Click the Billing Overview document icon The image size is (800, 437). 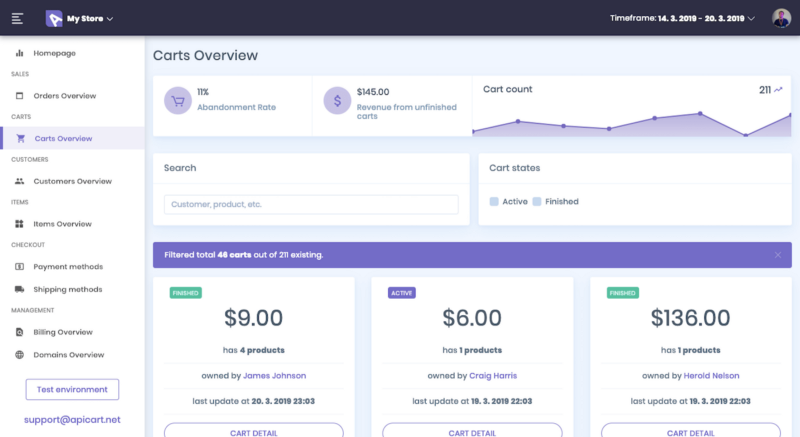point(19,332)
